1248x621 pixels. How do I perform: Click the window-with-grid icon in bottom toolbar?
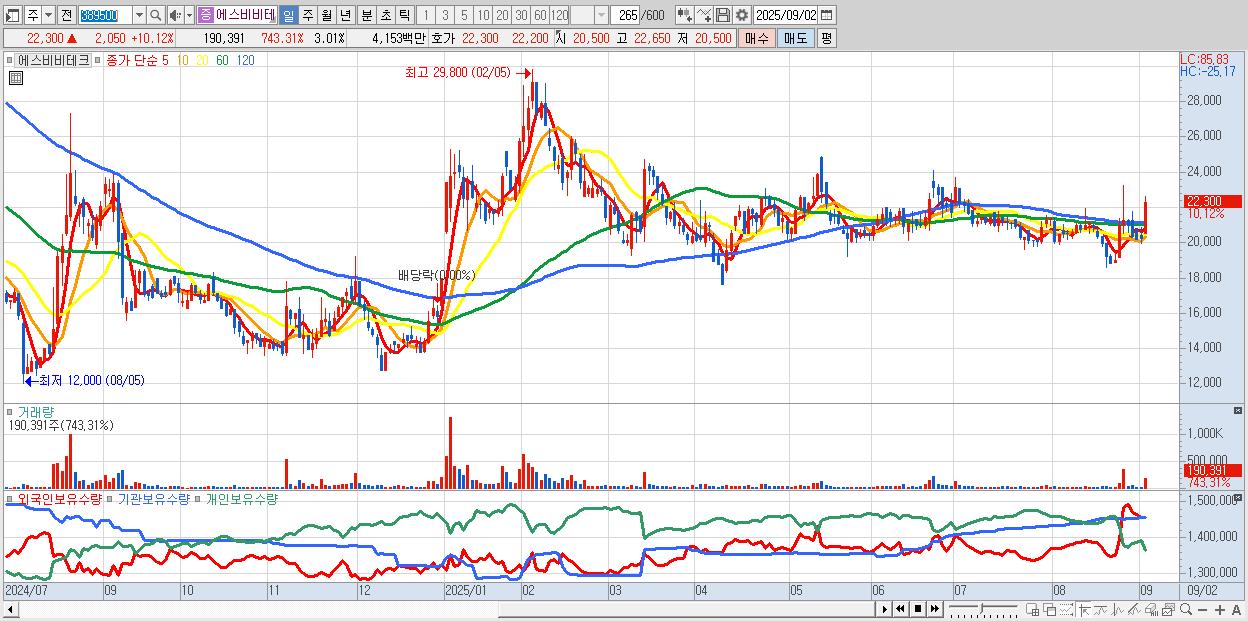(x=1032, y=609)
